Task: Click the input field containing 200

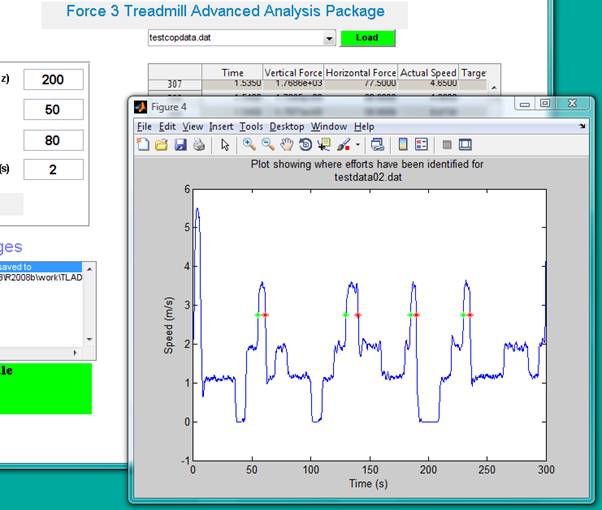Action: [53, 80]
